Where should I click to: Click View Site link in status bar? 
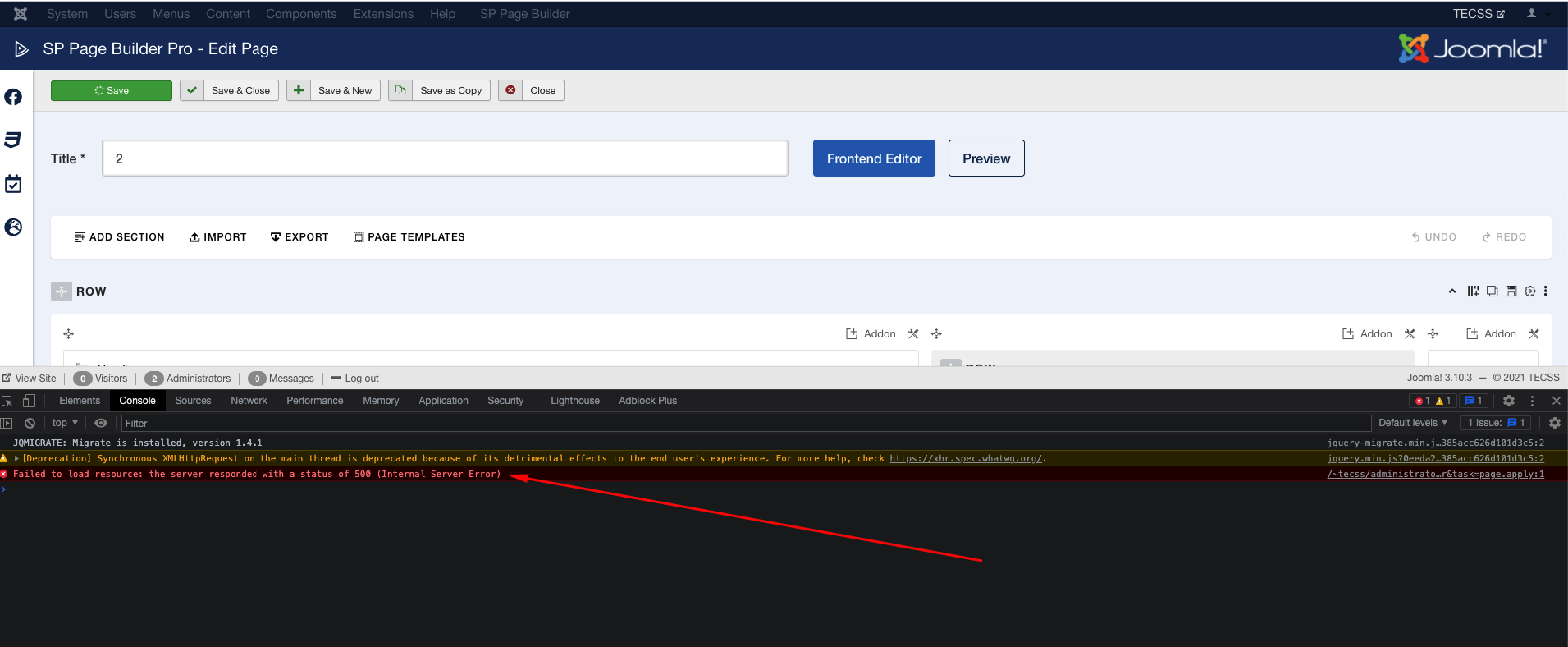click(30, 379)
